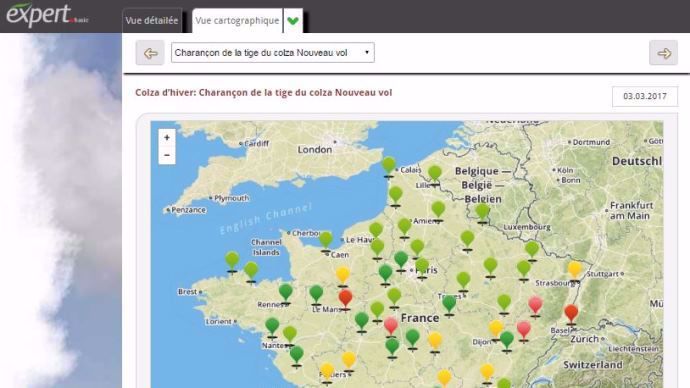This screenshot has width=690, height=388.
Task: Click the green marker near Lille
Action: 435,175
